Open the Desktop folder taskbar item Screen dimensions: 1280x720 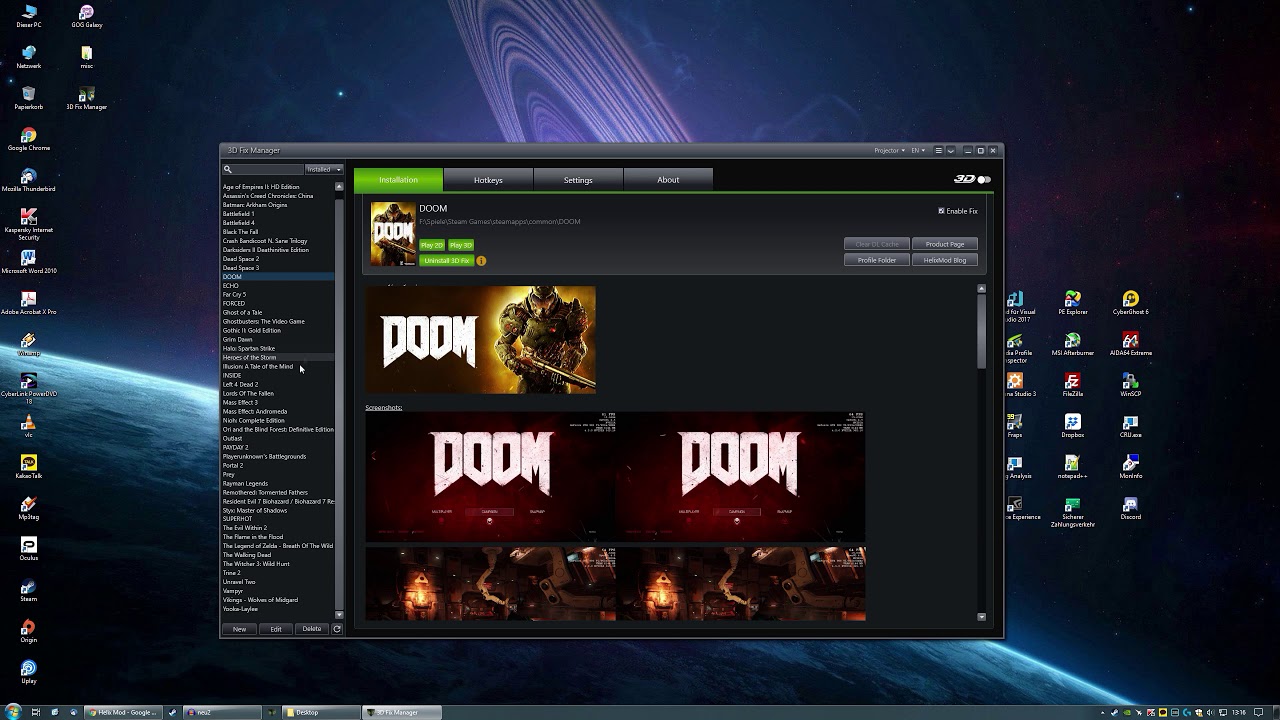pos(321,712)
